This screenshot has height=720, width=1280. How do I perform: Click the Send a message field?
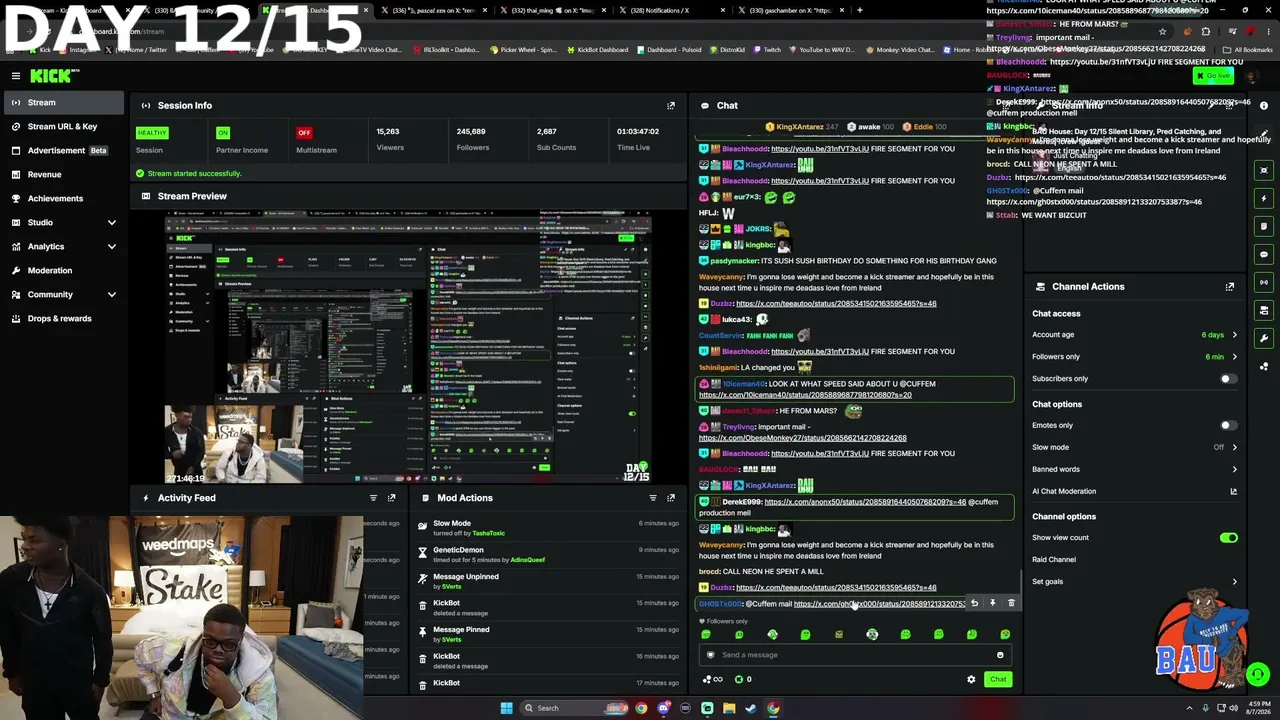pos(855,655)
